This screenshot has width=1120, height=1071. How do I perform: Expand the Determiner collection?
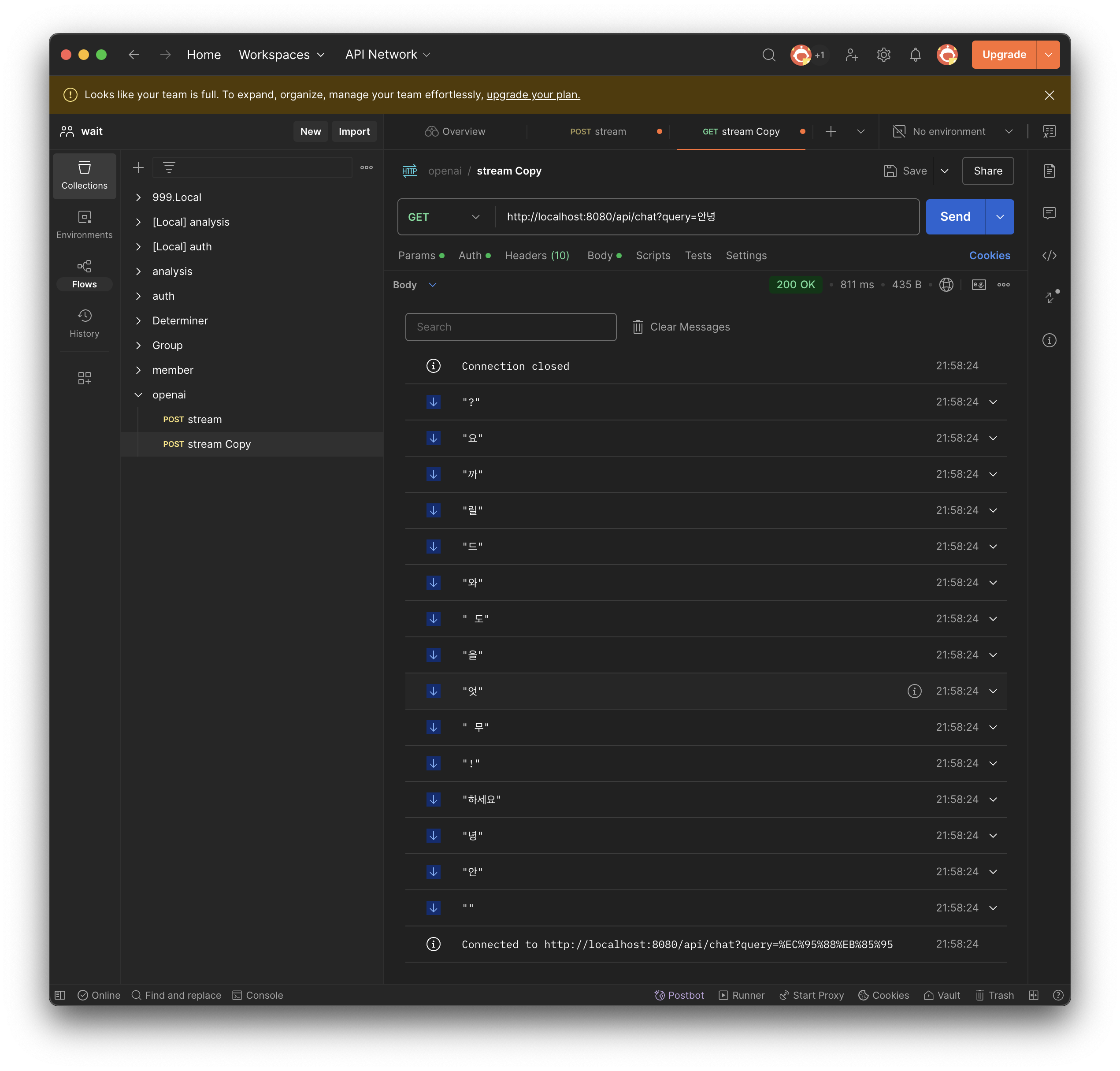coord(138,321)
